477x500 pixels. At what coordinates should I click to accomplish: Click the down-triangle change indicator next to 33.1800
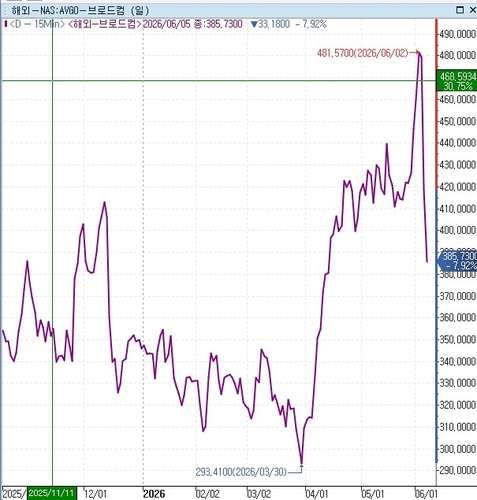[254, 24]
